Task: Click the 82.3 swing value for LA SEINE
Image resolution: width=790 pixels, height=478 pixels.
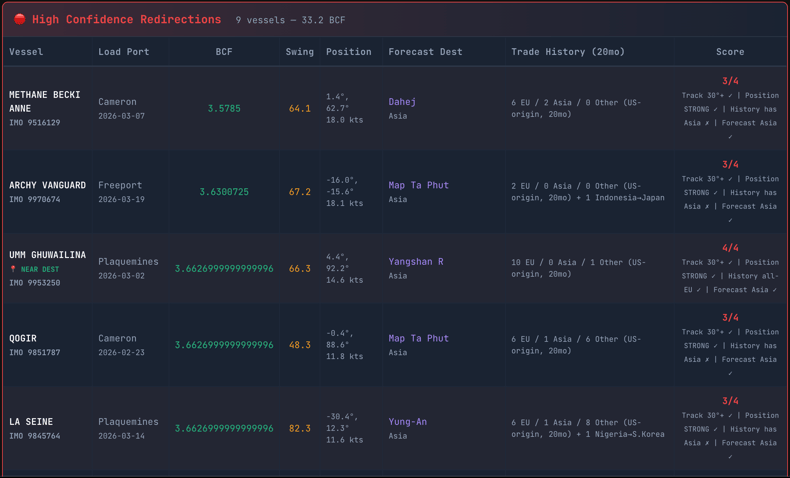Action: coord(299,428)
